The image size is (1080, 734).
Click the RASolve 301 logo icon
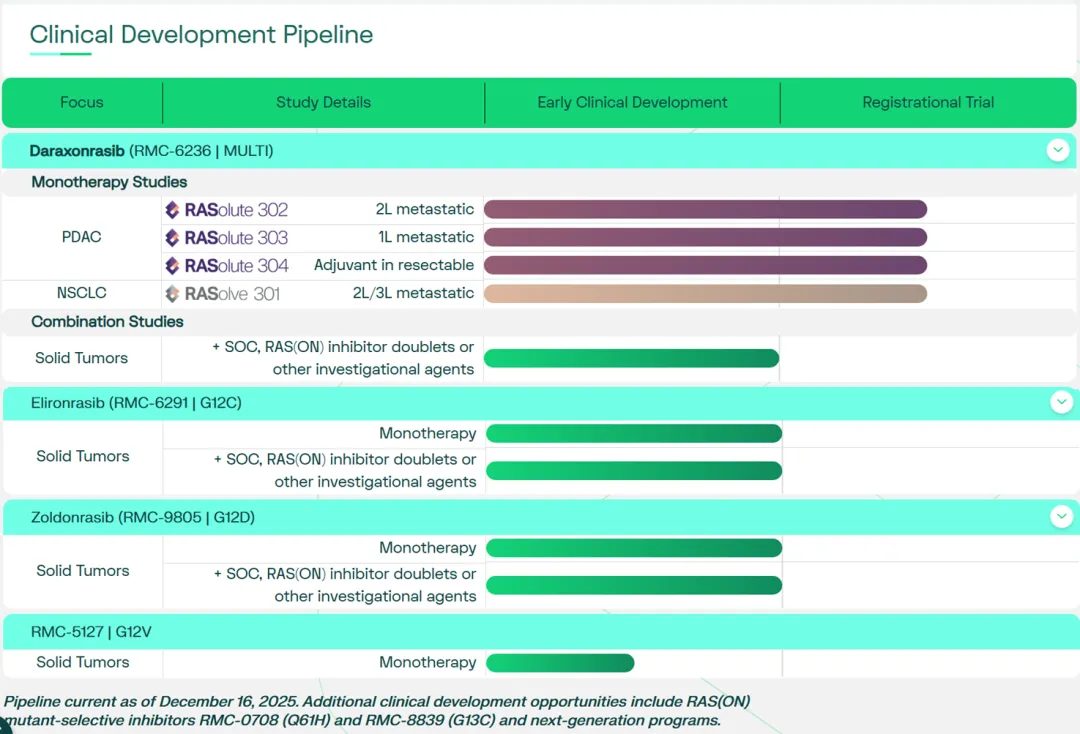coord(172,294)
